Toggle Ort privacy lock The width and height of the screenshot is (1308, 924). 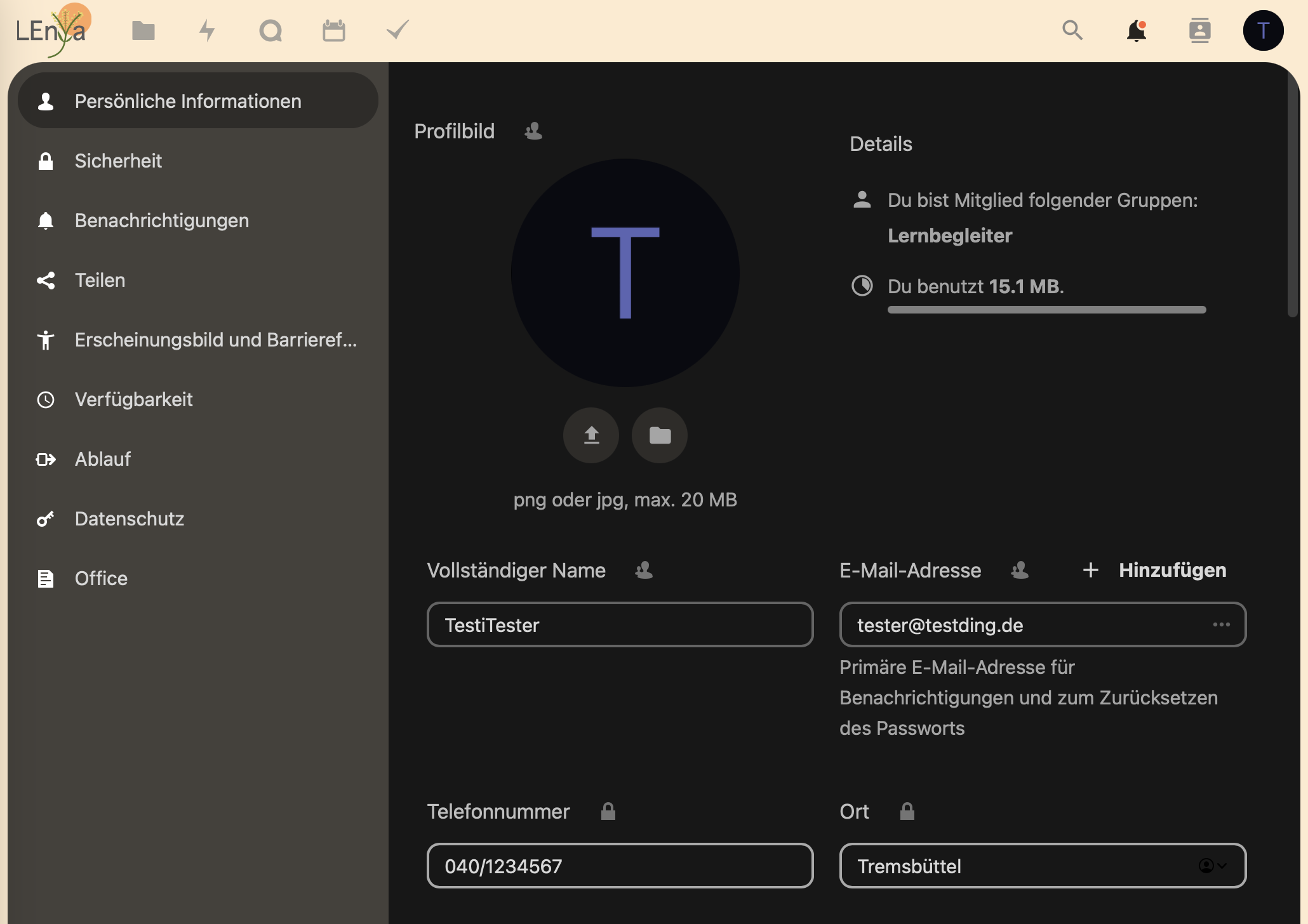(907, 811)
